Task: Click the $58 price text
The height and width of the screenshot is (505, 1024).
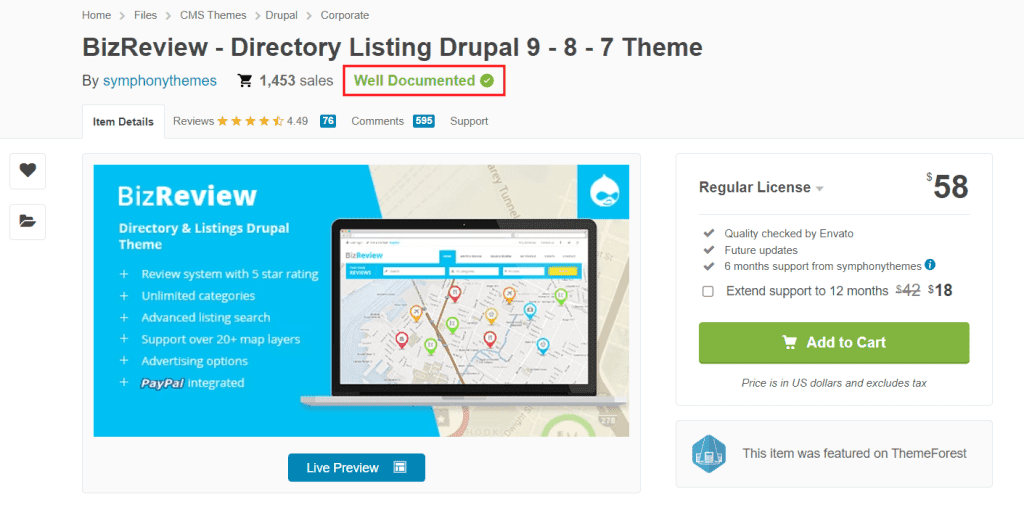Action: pos(948,187)
